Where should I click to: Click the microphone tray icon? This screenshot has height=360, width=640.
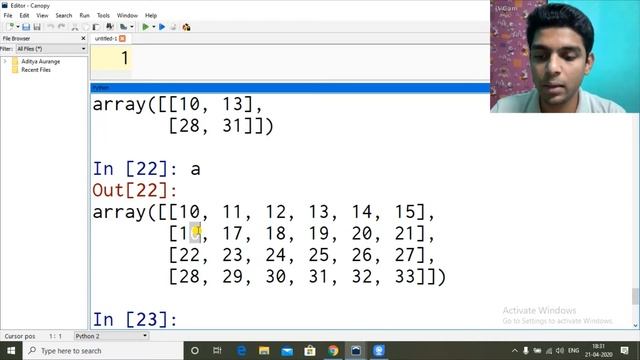coord(526,351)
